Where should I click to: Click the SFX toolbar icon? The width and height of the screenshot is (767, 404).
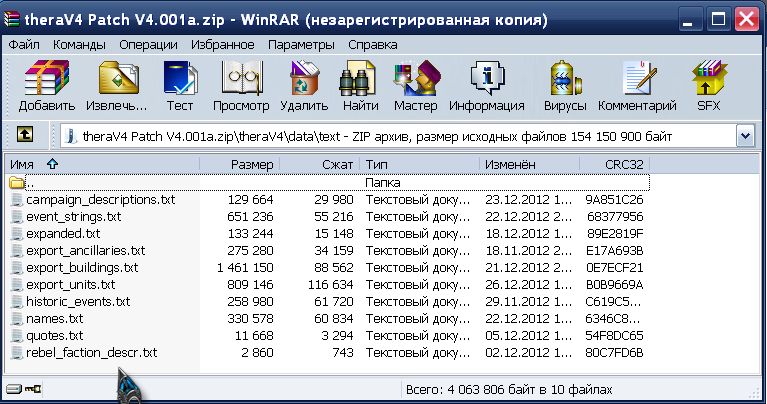(709, 78)
